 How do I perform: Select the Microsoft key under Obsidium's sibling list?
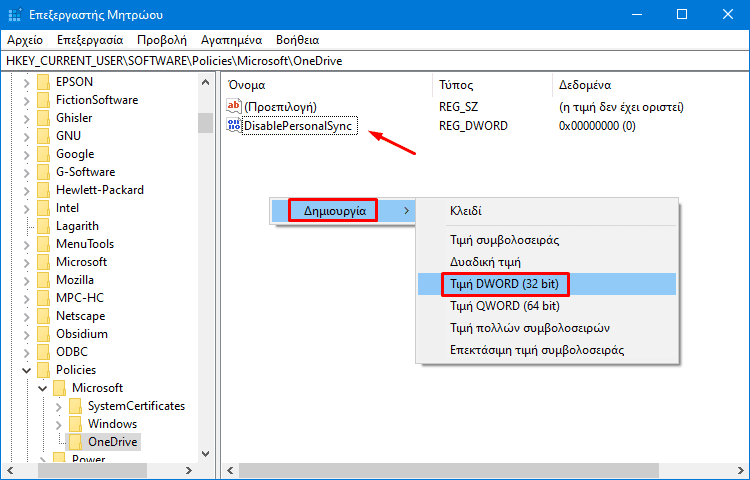81,262
